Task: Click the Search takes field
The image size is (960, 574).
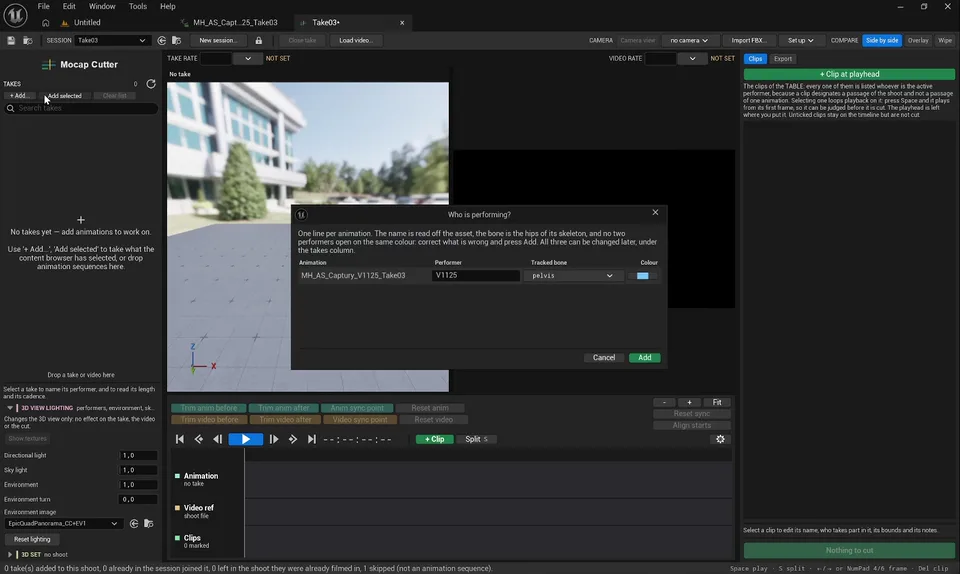Action: pos(81,108)
